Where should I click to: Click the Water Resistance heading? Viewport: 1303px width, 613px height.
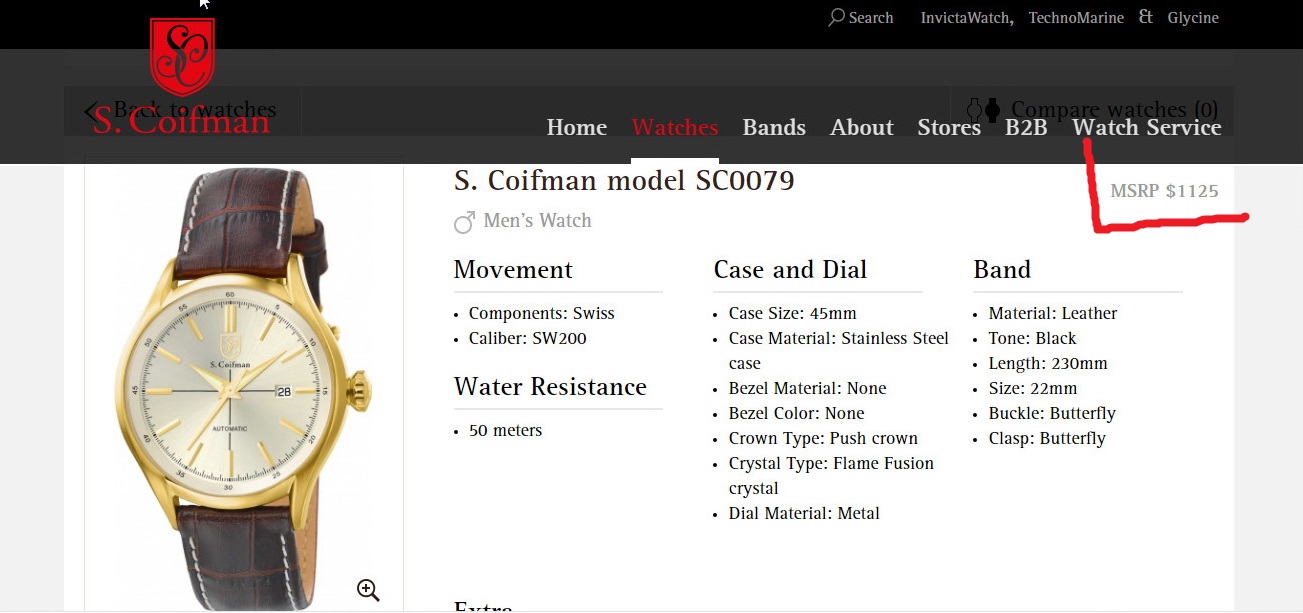tap(550, 387)
